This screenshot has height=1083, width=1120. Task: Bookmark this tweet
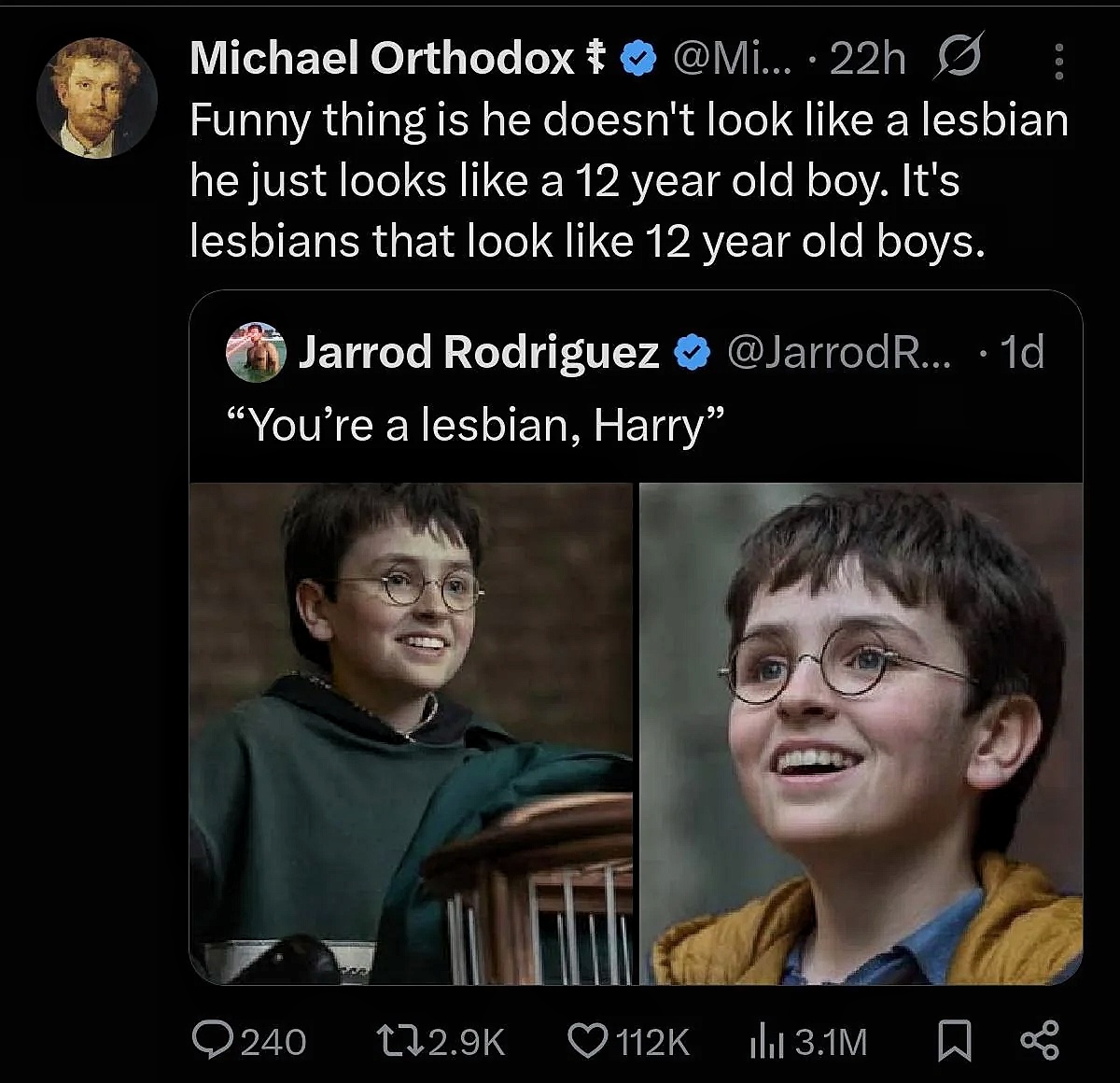tap(953, 1041)
